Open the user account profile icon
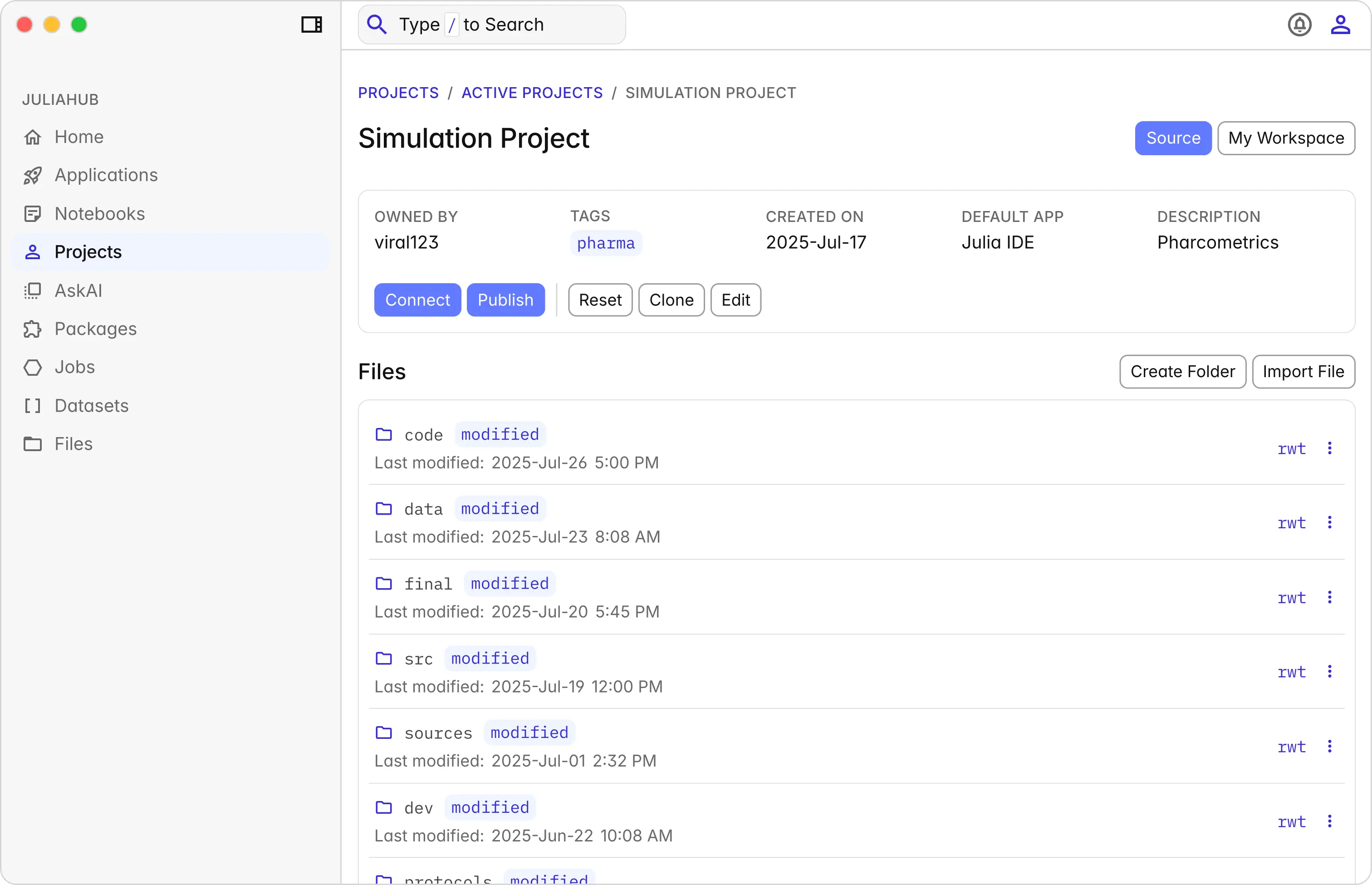This screenshot has width=1372, height=885. [1340, 25]
